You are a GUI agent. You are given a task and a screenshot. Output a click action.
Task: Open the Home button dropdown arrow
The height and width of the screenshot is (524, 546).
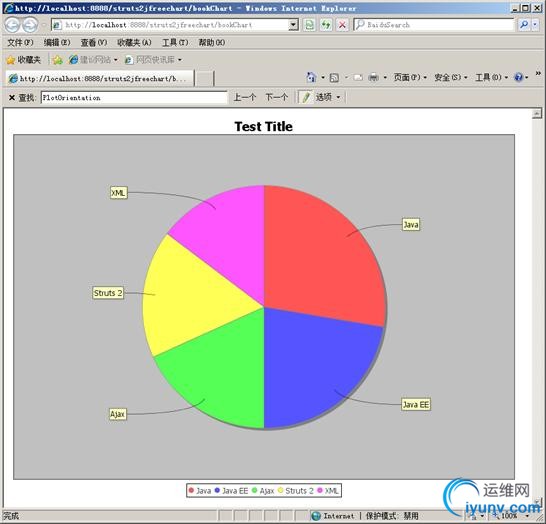pyautogui.click(x=323, y=77)
